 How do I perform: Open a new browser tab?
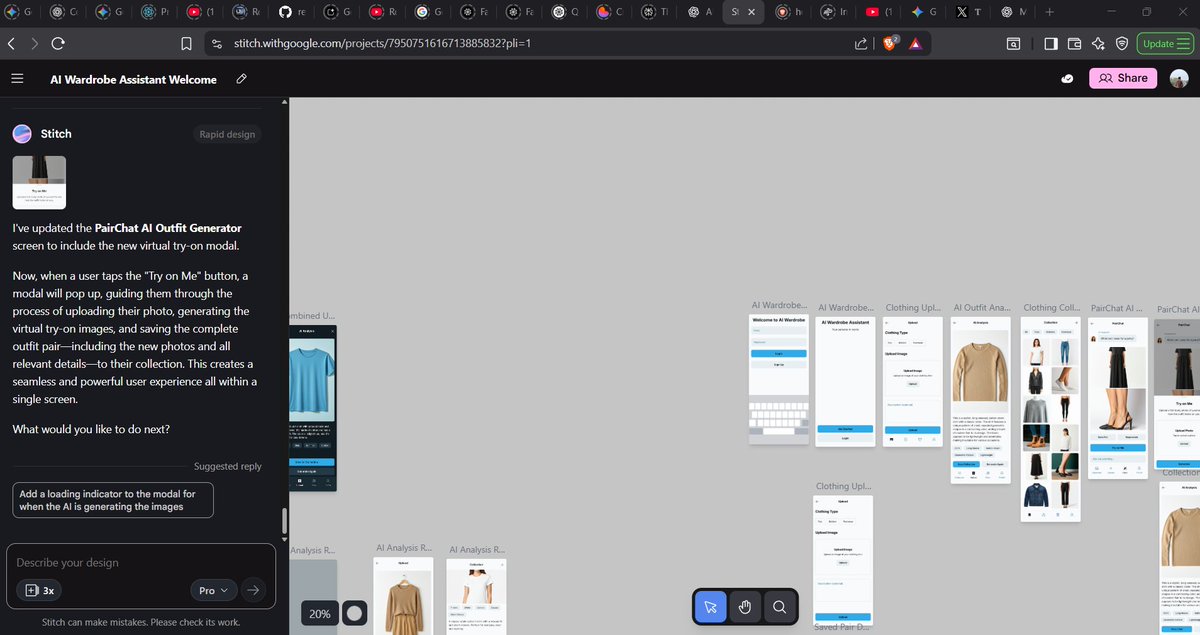(x=1049, y=12)
